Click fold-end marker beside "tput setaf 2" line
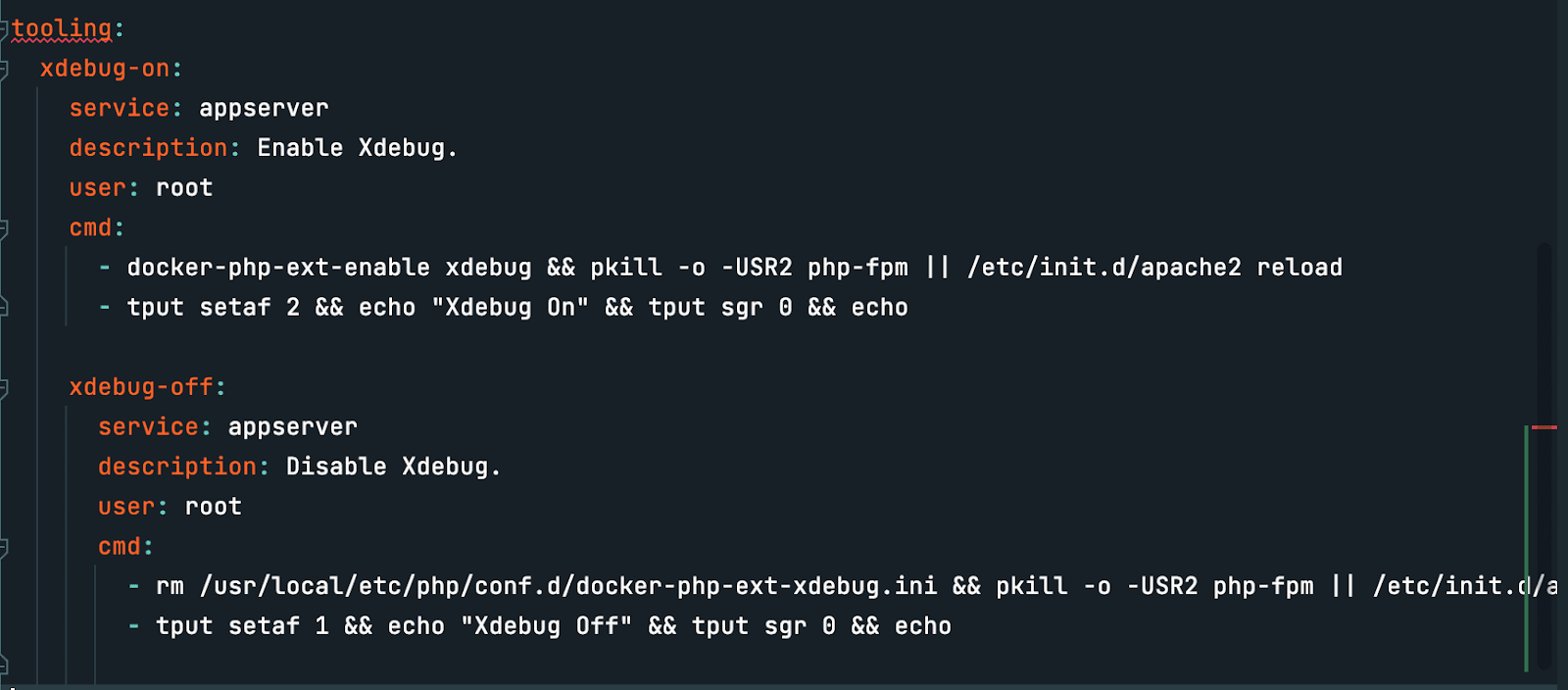The width and height of the screenshot is (1568, 690). coord(4,308)
